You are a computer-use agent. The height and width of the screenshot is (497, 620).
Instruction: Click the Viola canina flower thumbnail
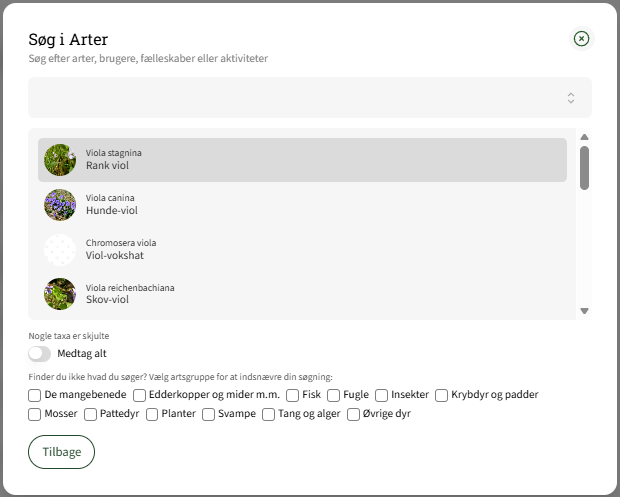click(x=60, y=205)
